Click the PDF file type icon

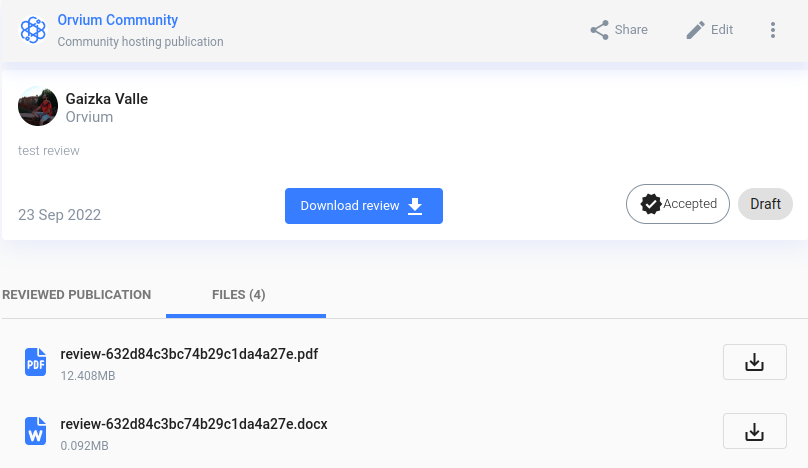click(36, 362)
